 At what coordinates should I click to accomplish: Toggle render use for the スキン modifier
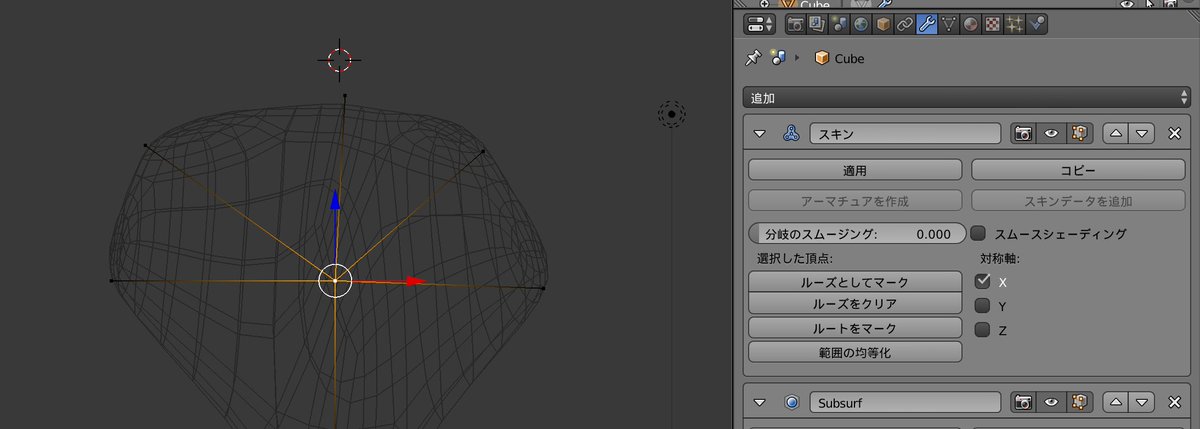tap(1023, 134)
